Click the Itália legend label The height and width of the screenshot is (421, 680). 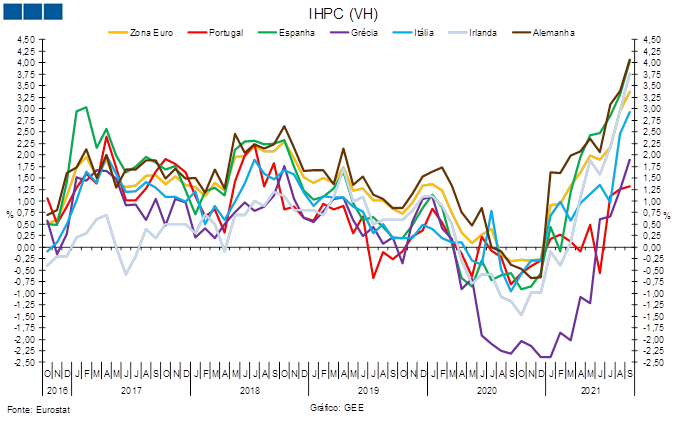point(424,33)
